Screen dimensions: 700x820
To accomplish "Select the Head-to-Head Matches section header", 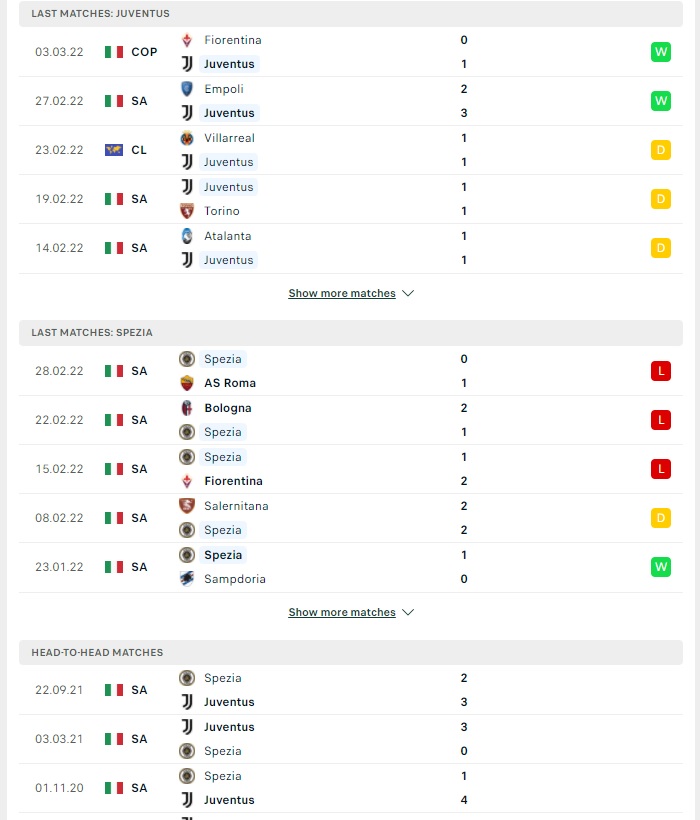I will click(x=351, y=652).
